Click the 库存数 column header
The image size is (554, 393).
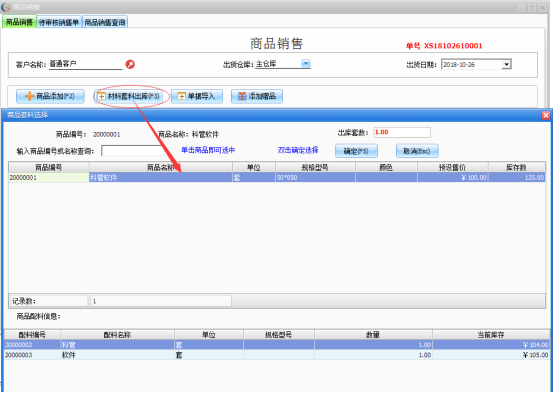pos(517,167)
